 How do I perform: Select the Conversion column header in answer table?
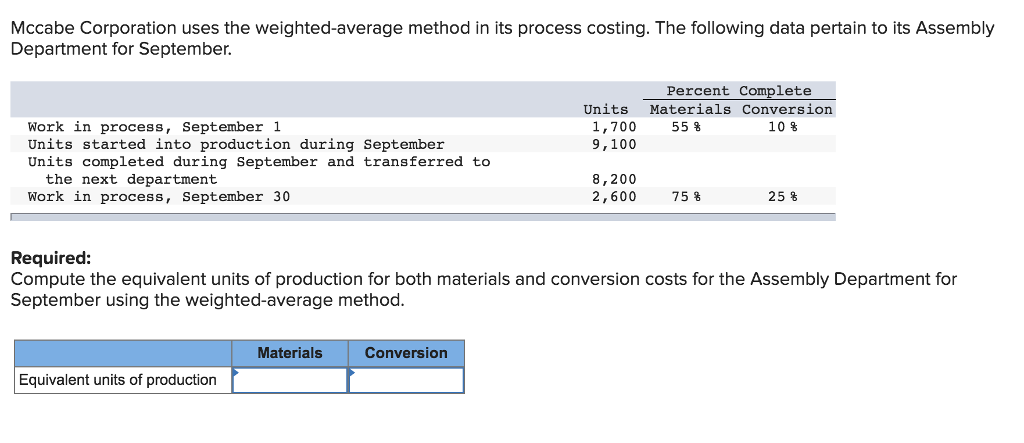click(x=406, y=353)
